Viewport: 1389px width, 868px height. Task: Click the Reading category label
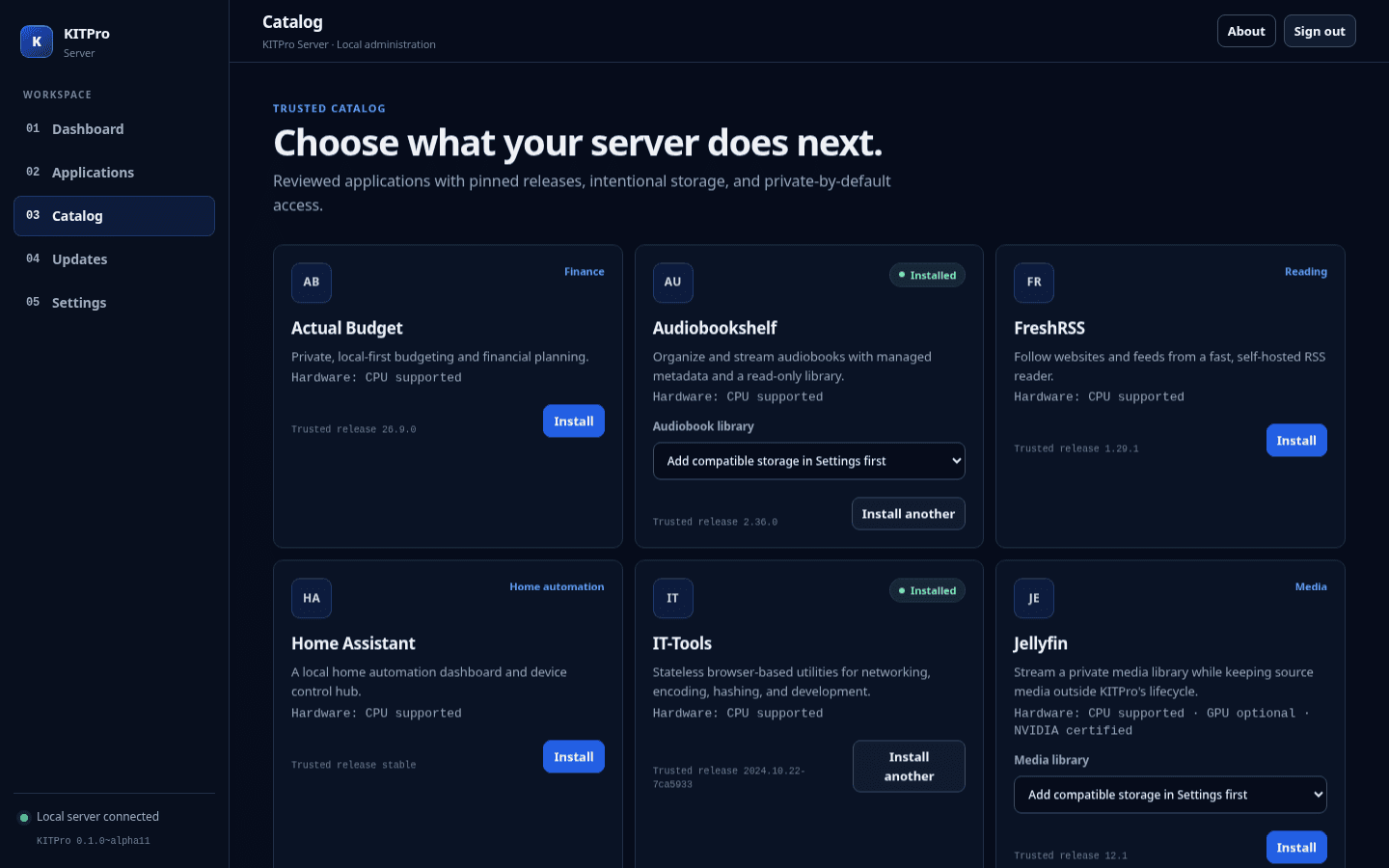pyautogui.click(x=1306, y=272)
